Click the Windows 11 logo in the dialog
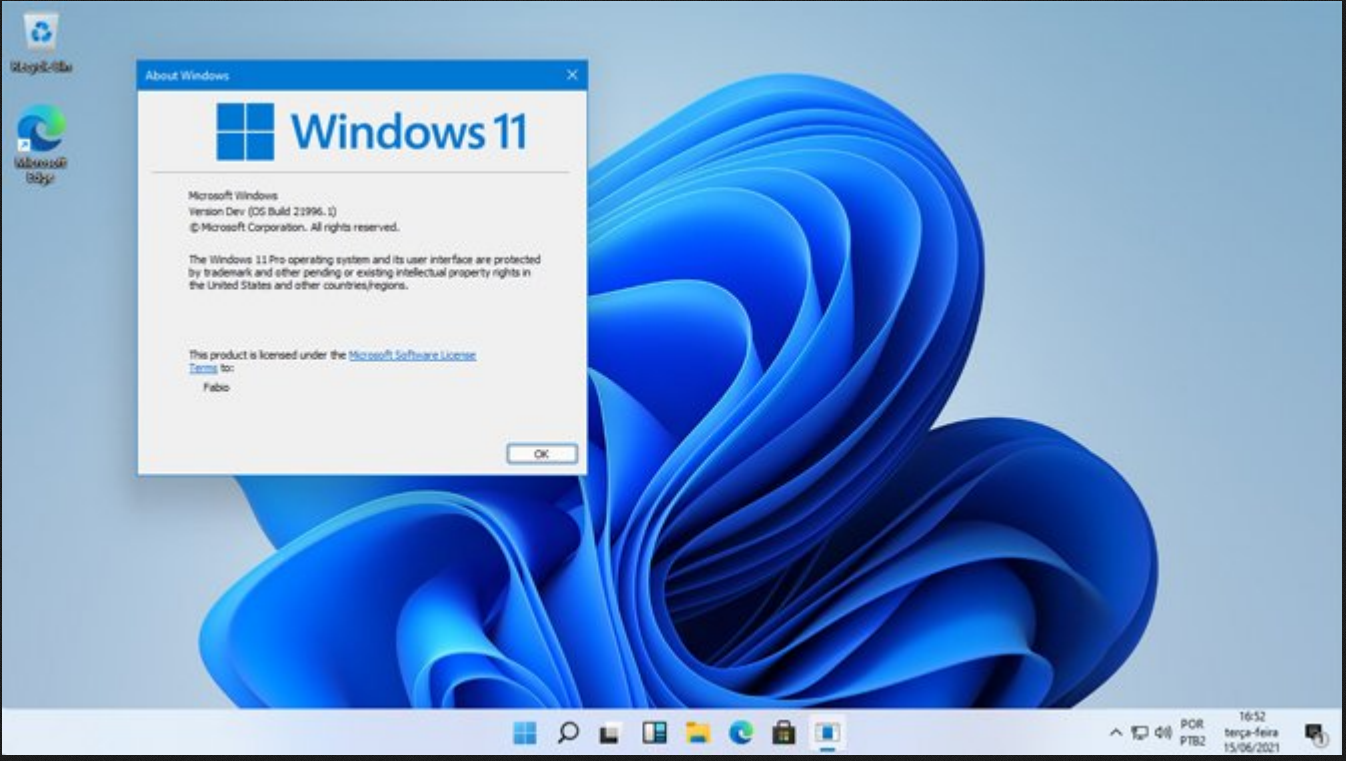 pos(372,131)
